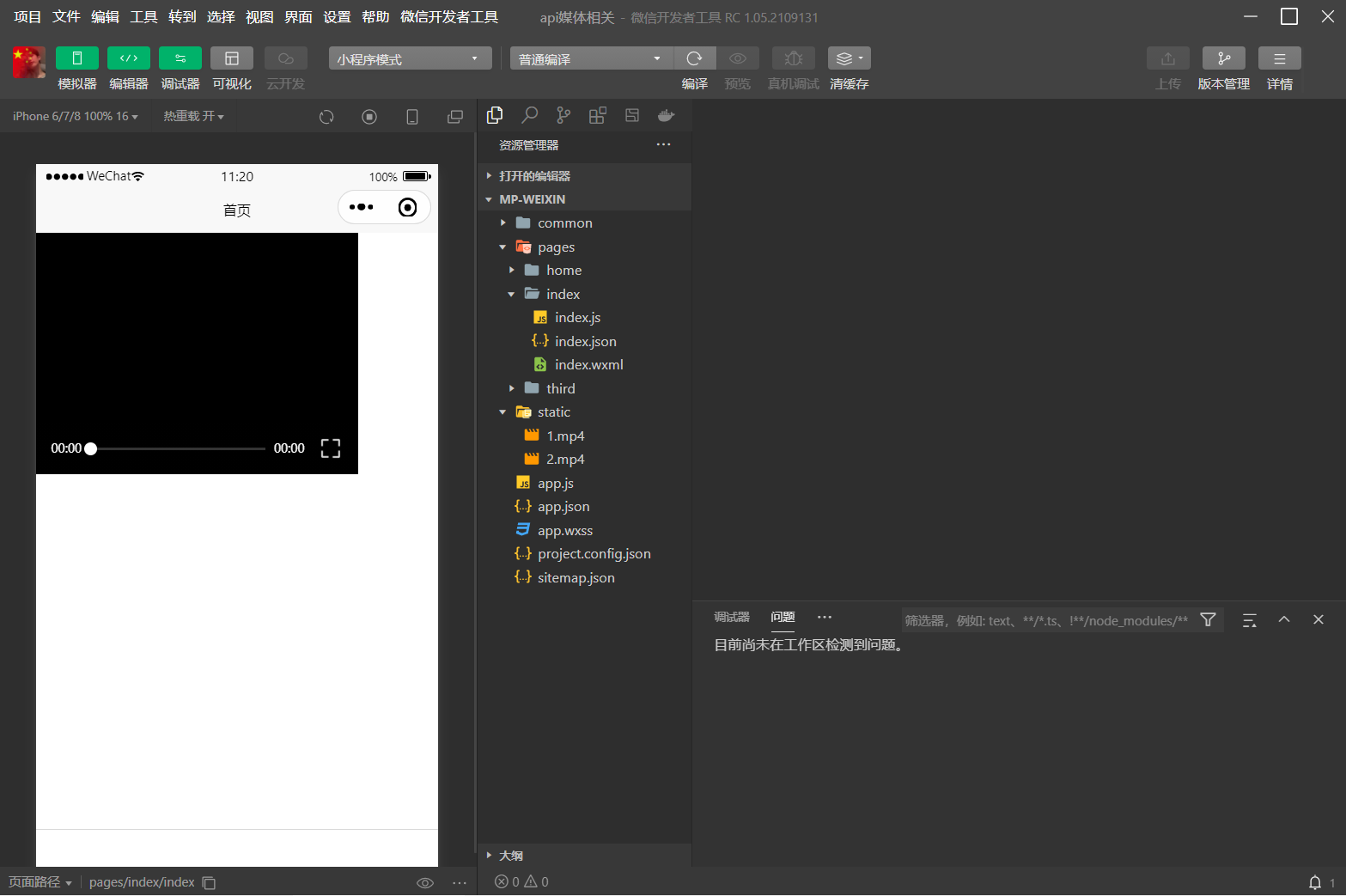Viewport: 1346px width, 896px height.
Task: Click the problems filter input field
Action: pos(1046,620)
